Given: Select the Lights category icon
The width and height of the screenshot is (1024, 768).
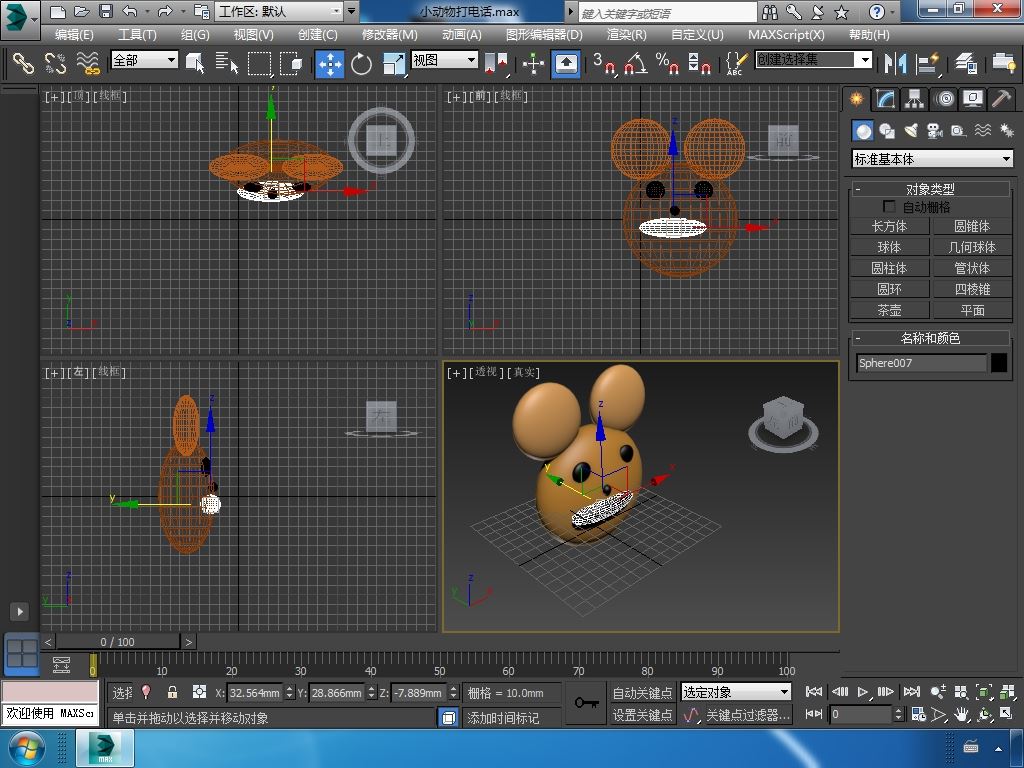Looking at the screenshot, I should pyautogui.click(x=910, y=131).
